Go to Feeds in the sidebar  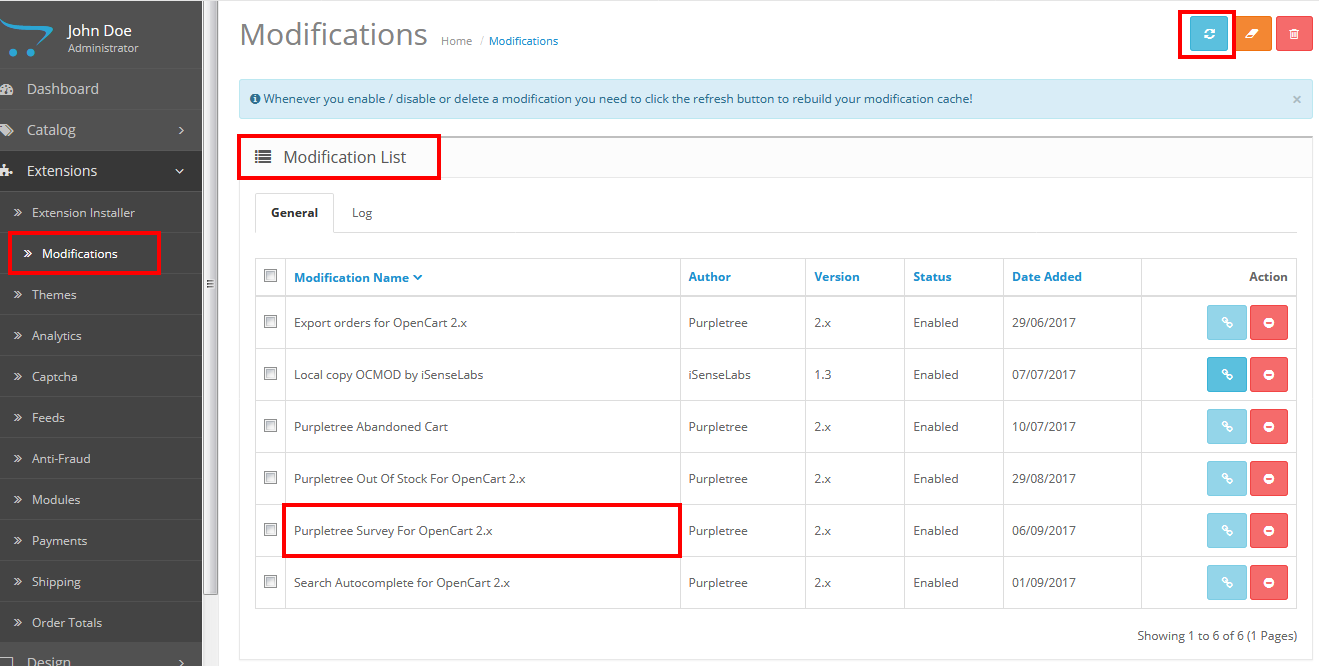101,418
